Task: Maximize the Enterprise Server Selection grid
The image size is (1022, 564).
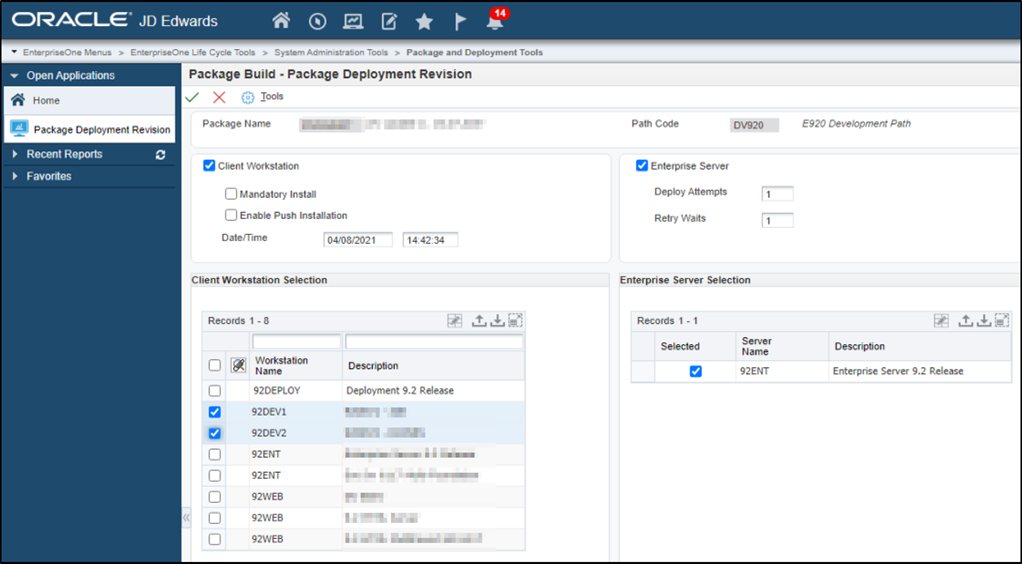Action: 1002,320
